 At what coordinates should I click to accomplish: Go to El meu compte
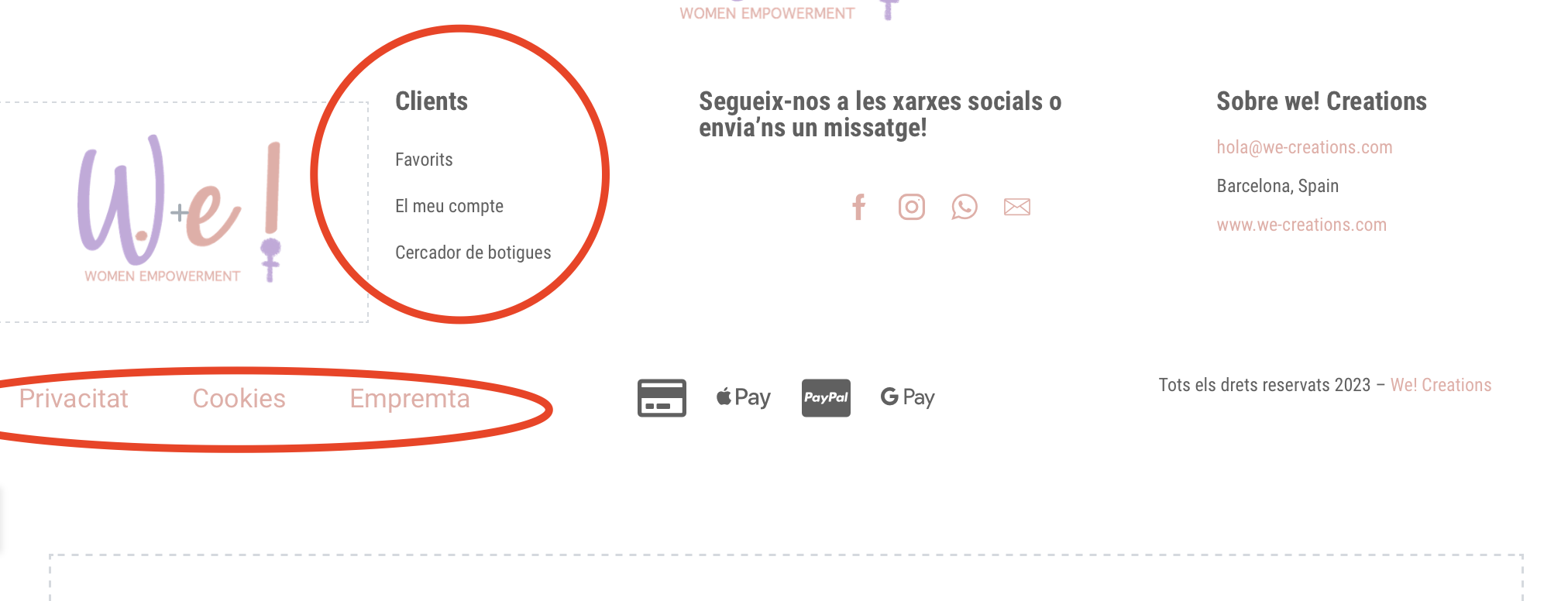point(449,206)
